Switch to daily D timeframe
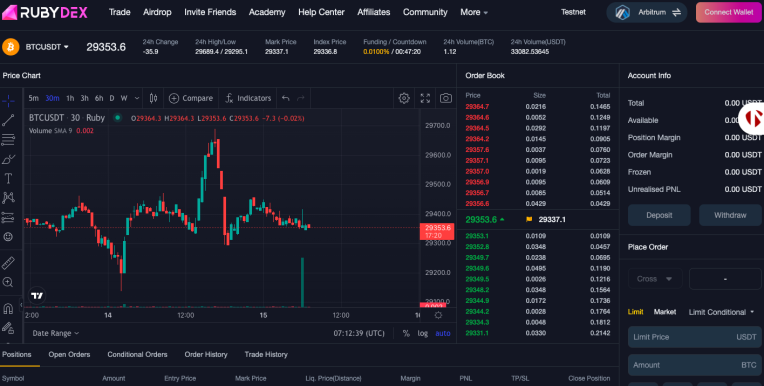 [x=112, y=98]
